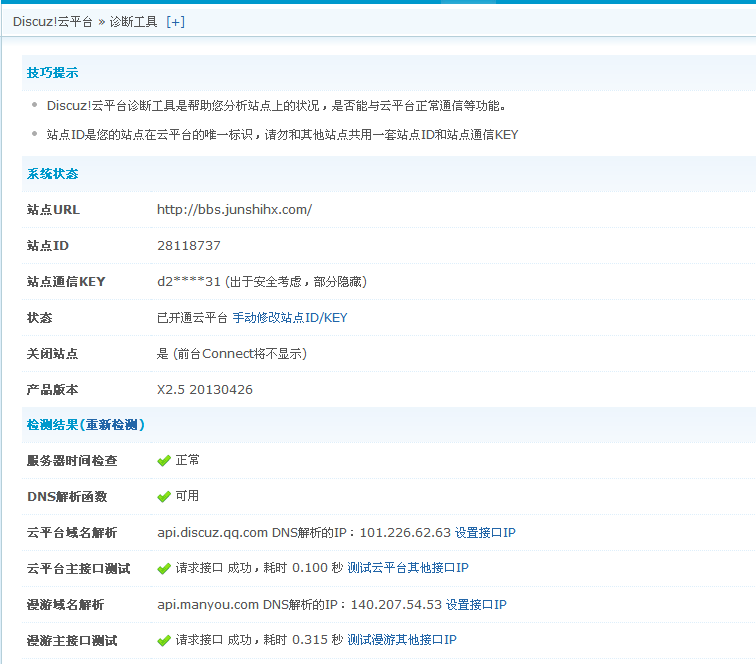Open 测试漫游其他接口IP link

402,641
